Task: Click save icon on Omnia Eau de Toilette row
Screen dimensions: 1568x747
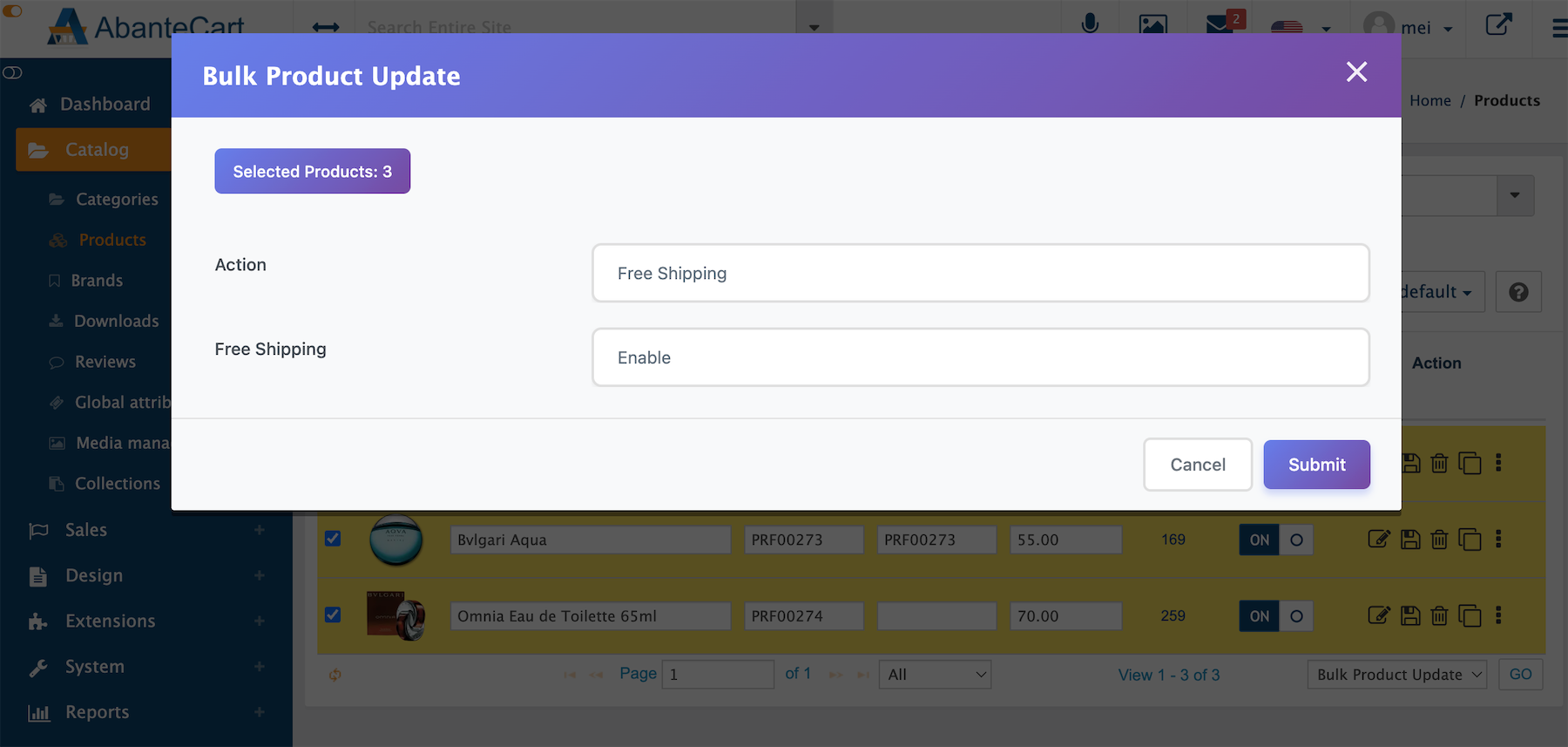Action: pos(1410,616)
